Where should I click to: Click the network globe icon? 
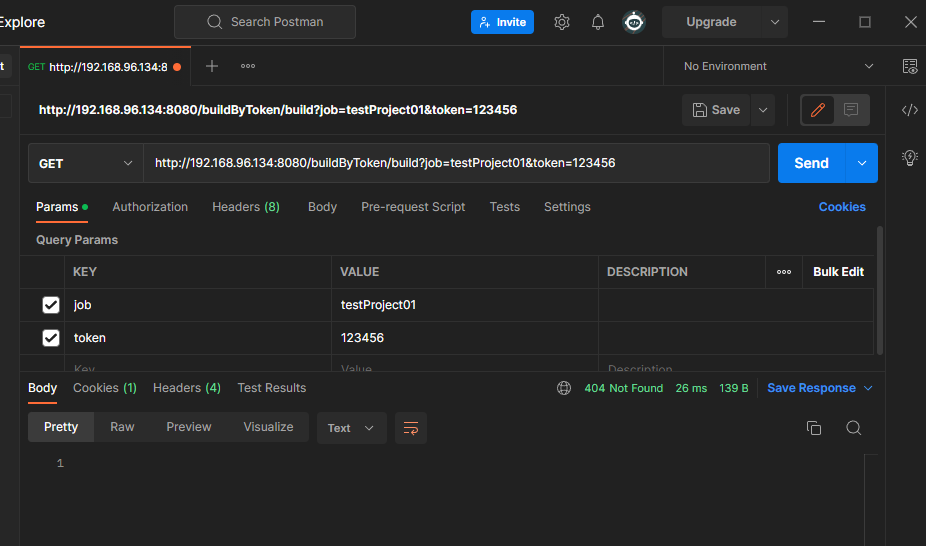coord(564,388)
